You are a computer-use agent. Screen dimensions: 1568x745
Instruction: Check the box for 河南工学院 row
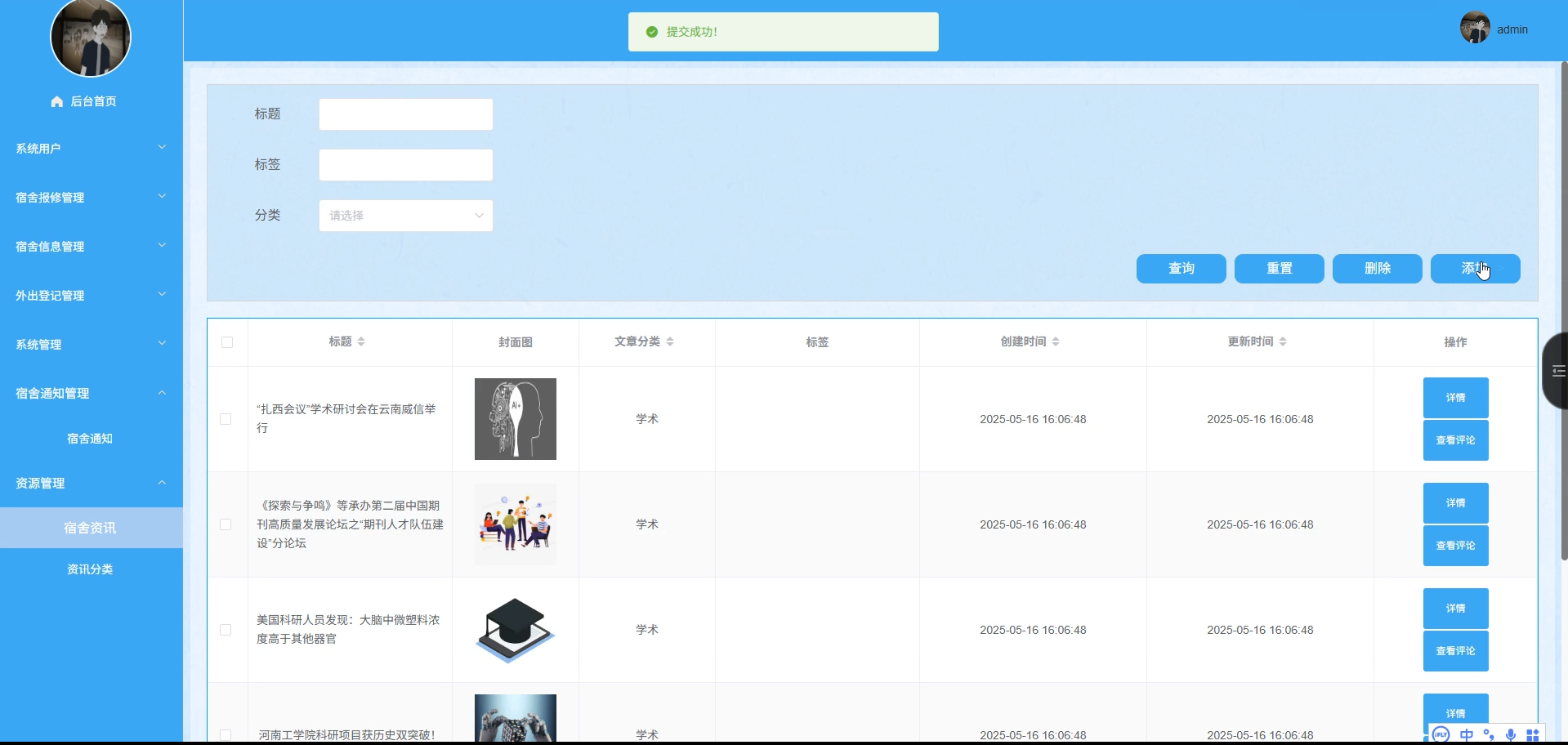tap(226, 735)
